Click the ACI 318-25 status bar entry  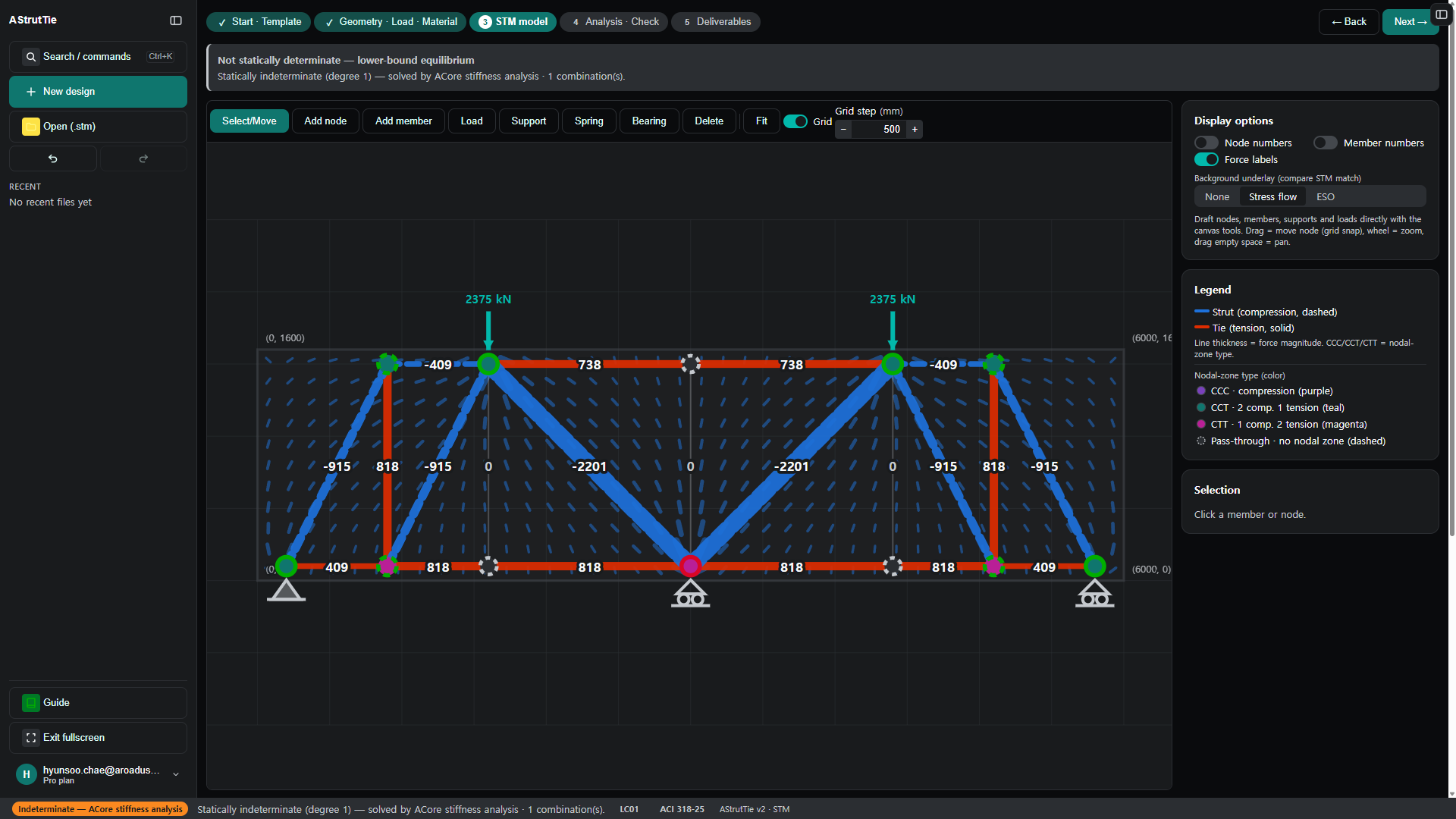point(682,809)
